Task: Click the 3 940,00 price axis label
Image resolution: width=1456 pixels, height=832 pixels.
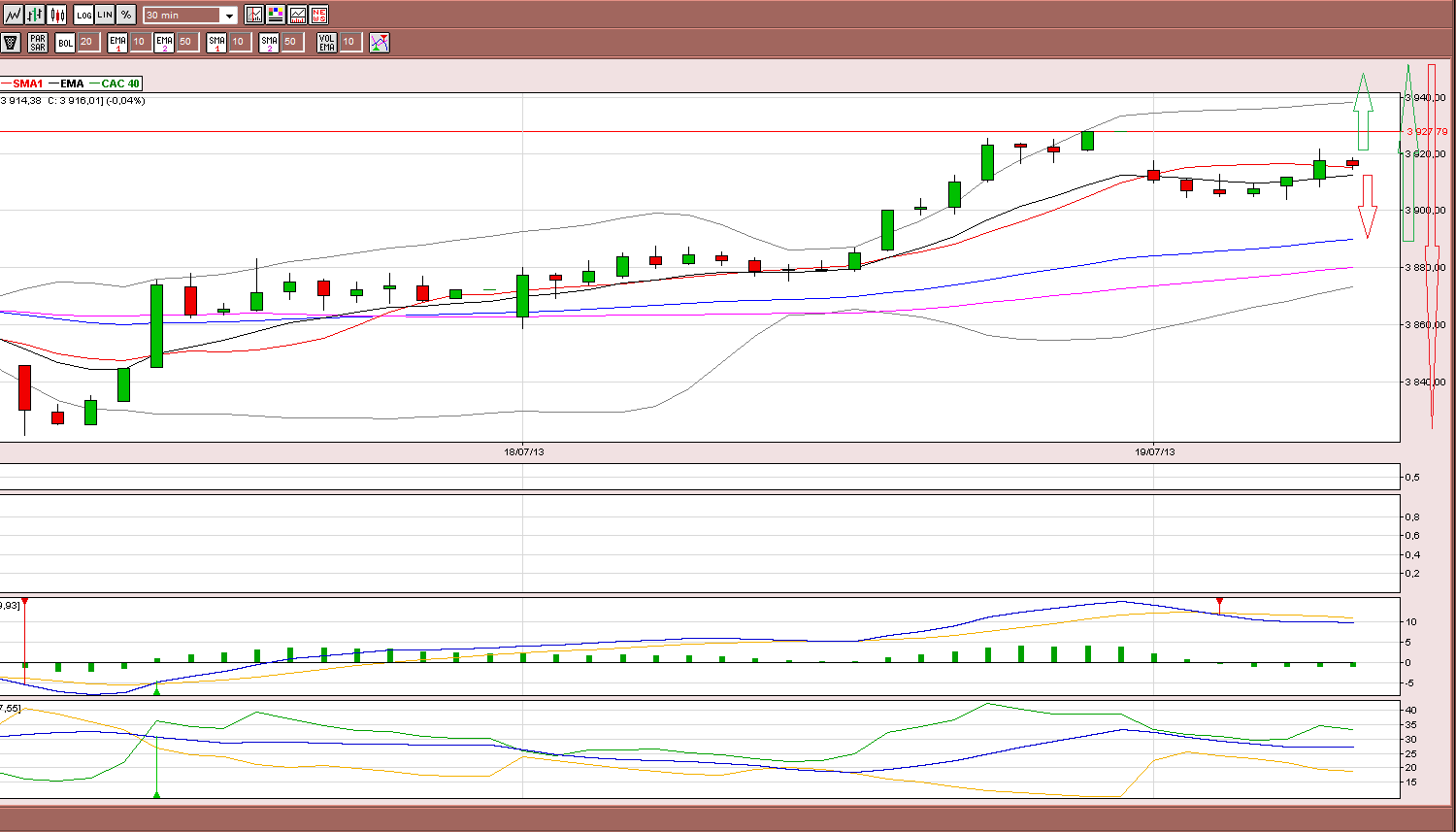Action: tap(1427, 98)
